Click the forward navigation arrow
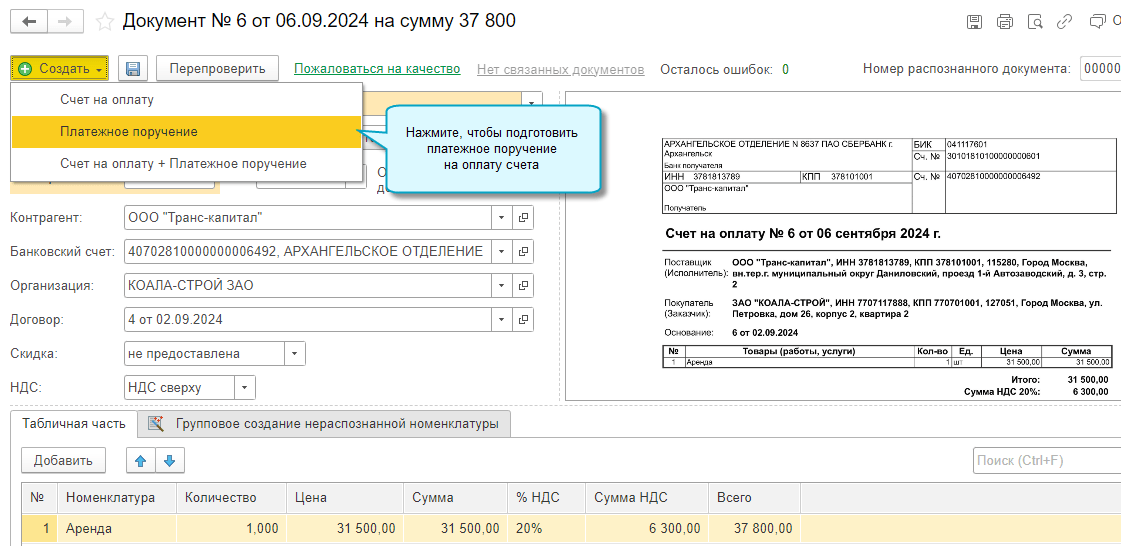The width and height of the screenshot is (1121, 546). click(x=65, y=21)
